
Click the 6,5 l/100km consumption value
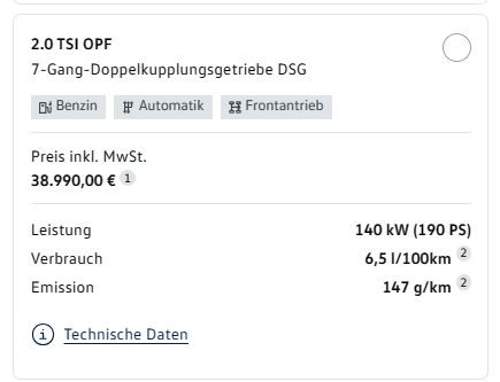point(408,259)
